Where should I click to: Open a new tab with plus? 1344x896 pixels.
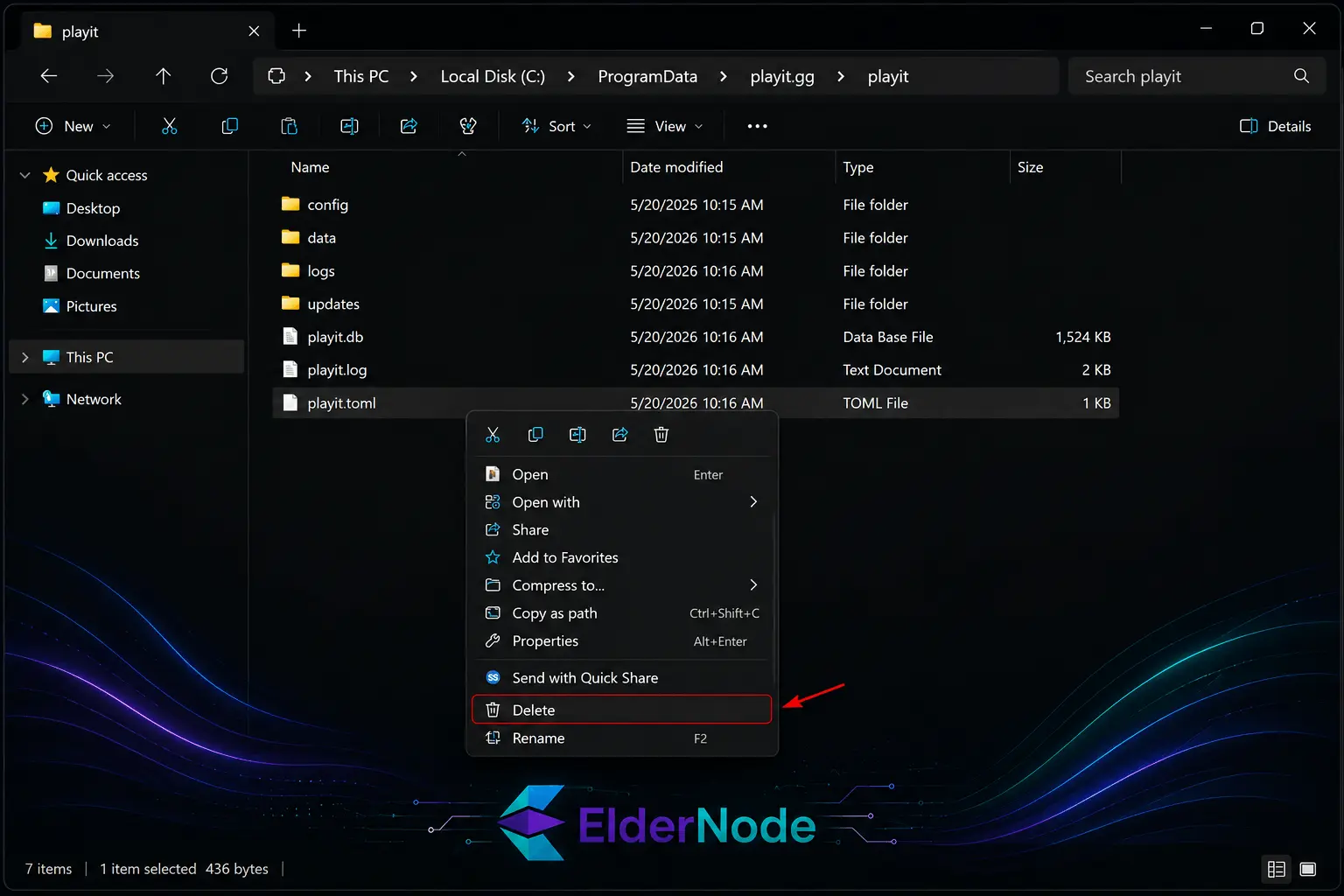tap(299, 31)
